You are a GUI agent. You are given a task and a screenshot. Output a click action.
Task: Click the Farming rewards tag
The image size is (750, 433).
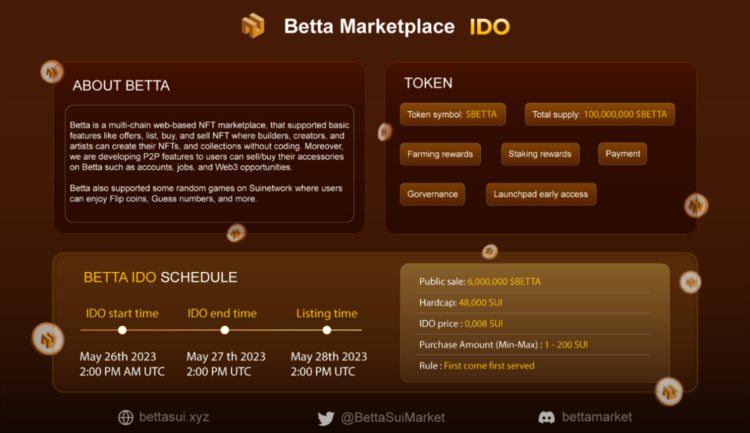tap(440, 154)
